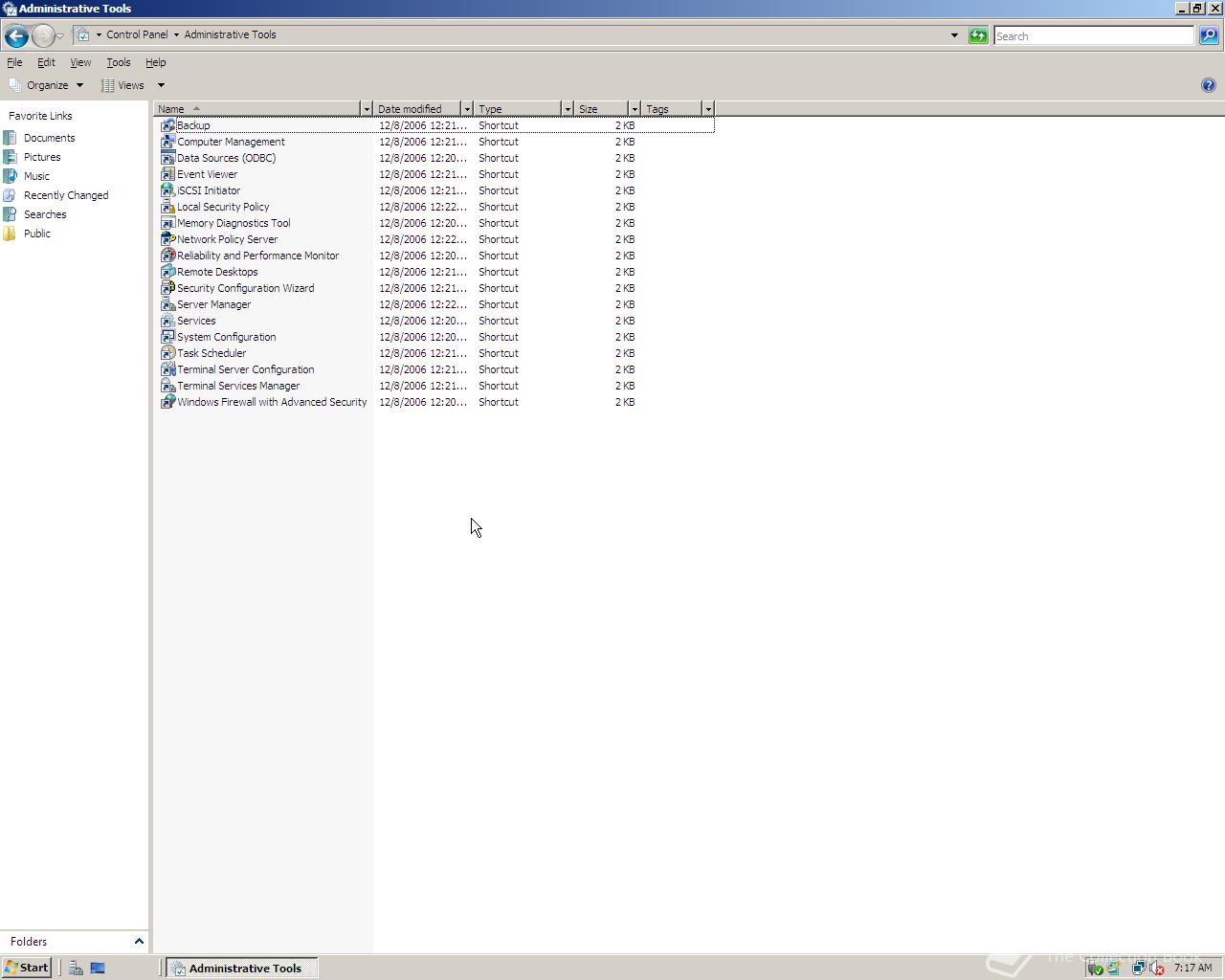Open the Type column filter dropdown
Image resolution: width=1225 pixels, height=980 pixels.
568,109
